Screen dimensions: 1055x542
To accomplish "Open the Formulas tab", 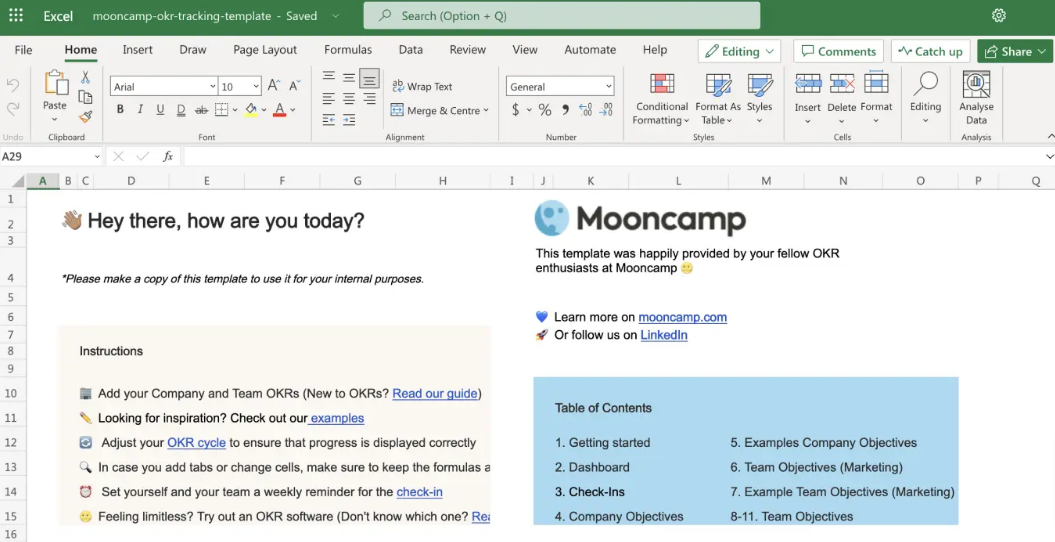I will tap(348, 50).
